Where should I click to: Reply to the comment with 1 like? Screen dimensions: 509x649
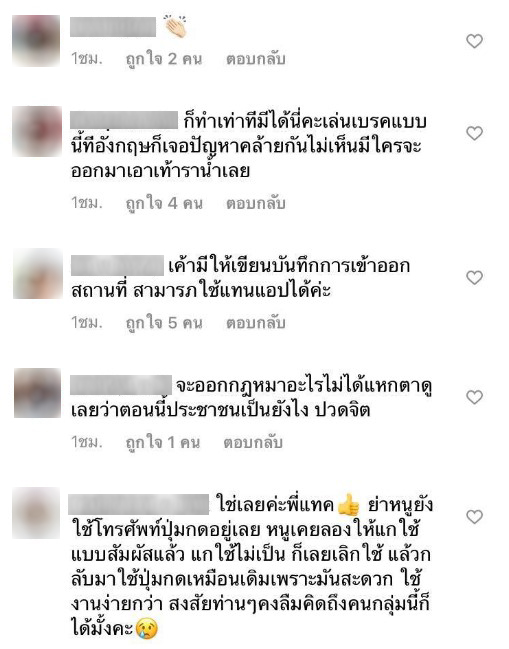point(253,442)
